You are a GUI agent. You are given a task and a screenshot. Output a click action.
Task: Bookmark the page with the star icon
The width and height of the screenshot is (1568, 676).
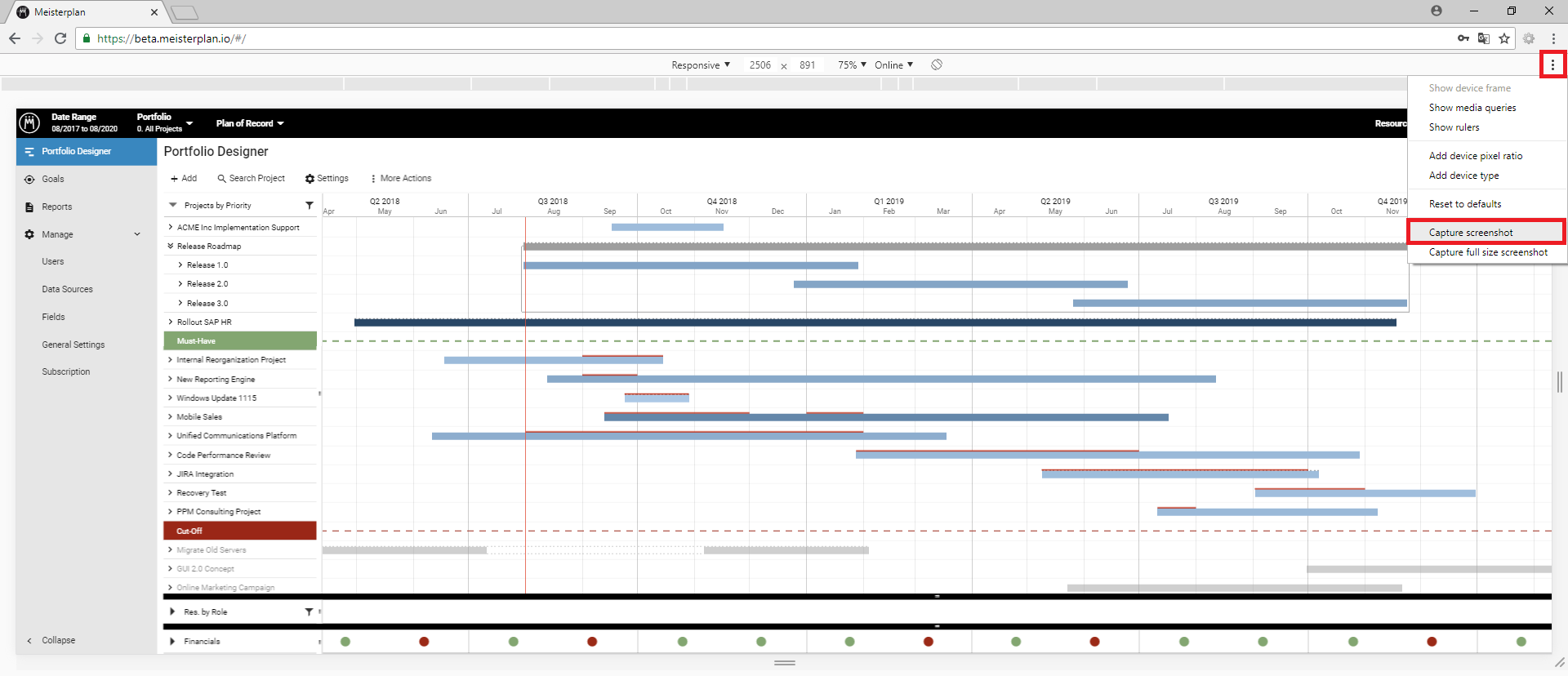(1504, 38)
